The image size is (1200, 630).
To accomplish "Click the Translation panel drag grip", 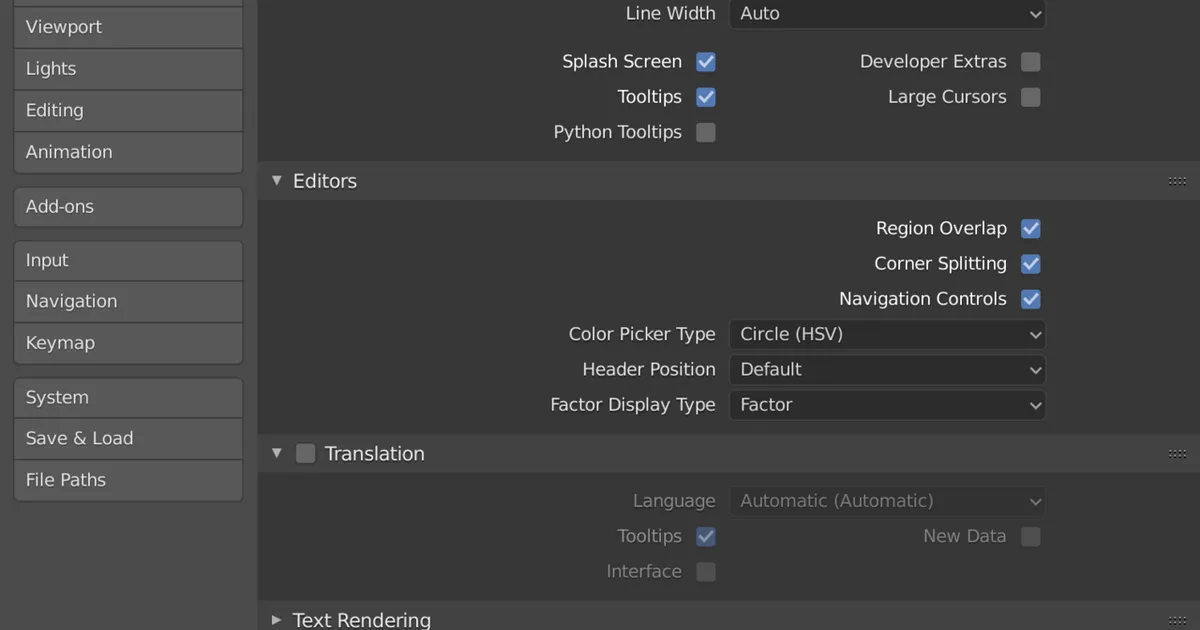I will click(1177, 454).
